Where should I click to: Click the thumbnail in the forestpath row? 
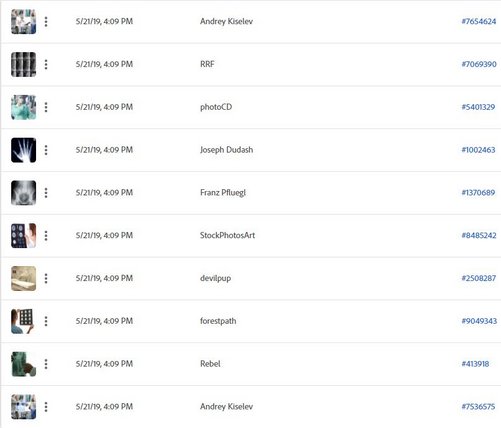23,321
